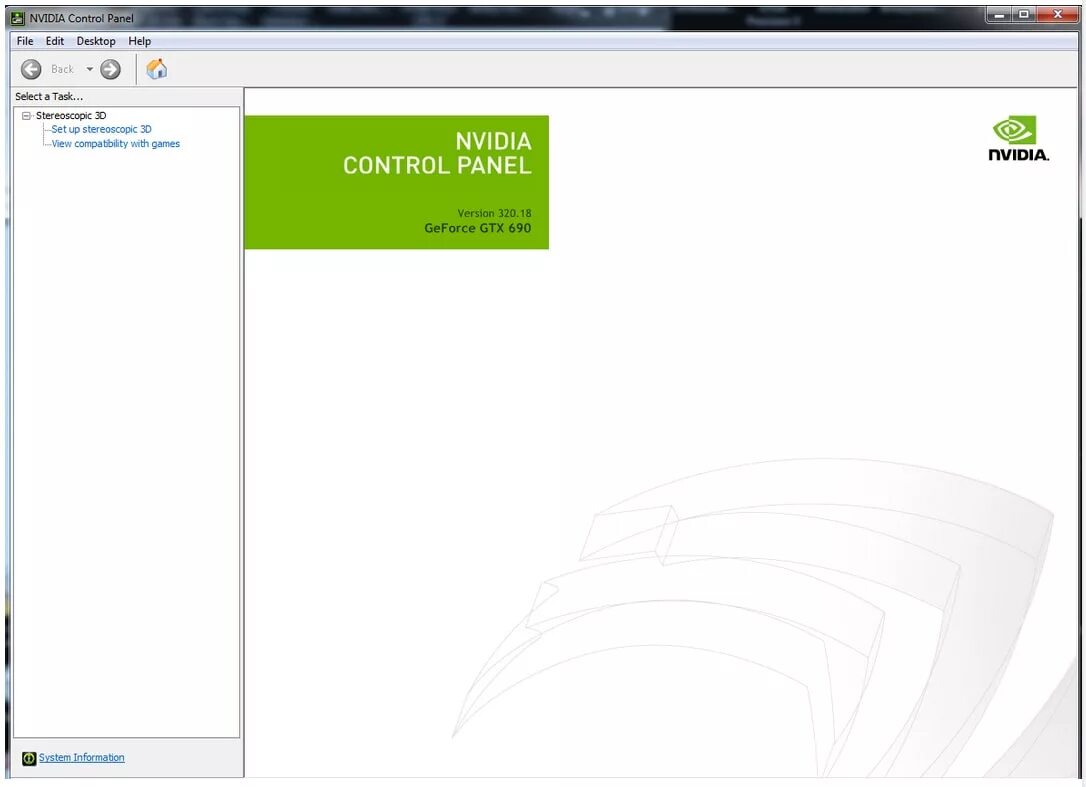Go to the Home page icon

pos(157,69)
